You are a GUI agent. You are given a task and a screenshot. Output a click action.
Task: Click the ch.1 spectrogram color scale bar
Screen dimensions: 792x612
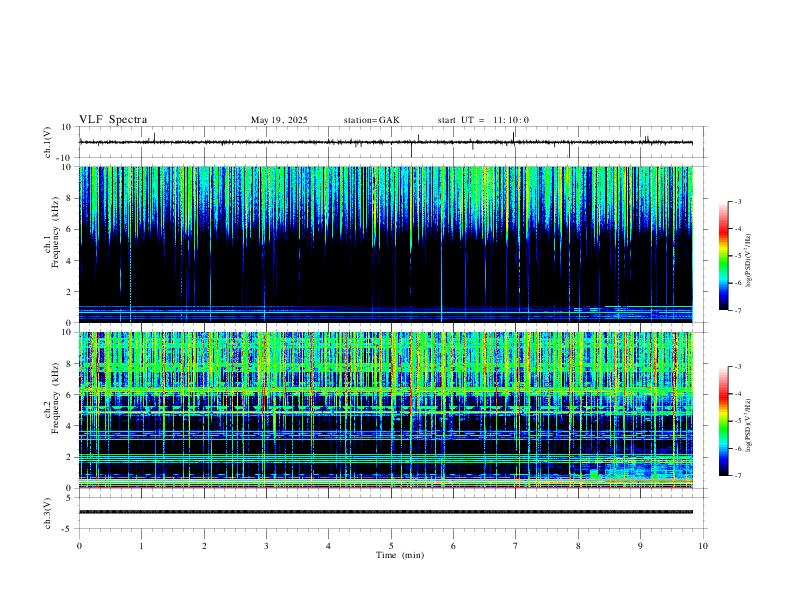(723, 256)
